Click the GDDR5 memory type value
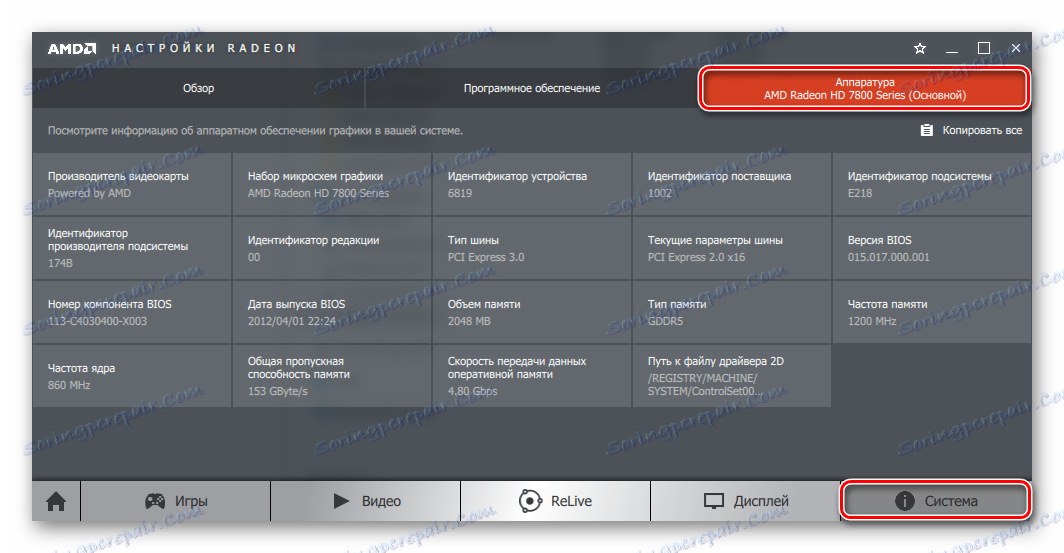The image size is (1064, 553). (665, 321)
